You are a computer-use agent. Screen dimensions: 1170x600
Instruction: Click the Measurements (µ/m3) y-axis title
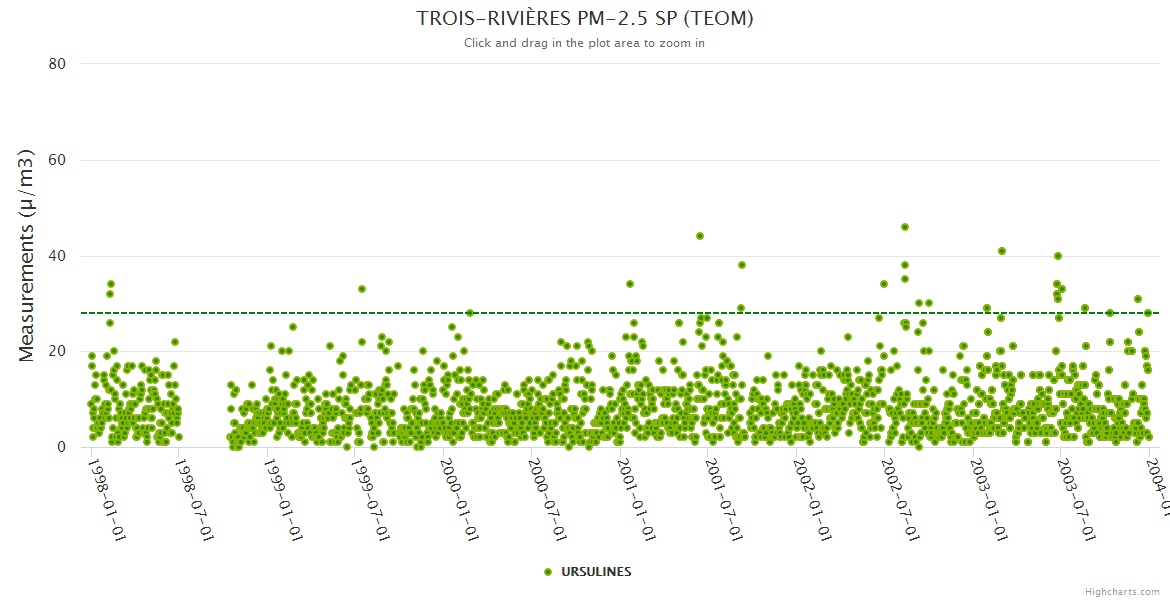(x=27, y=255)
